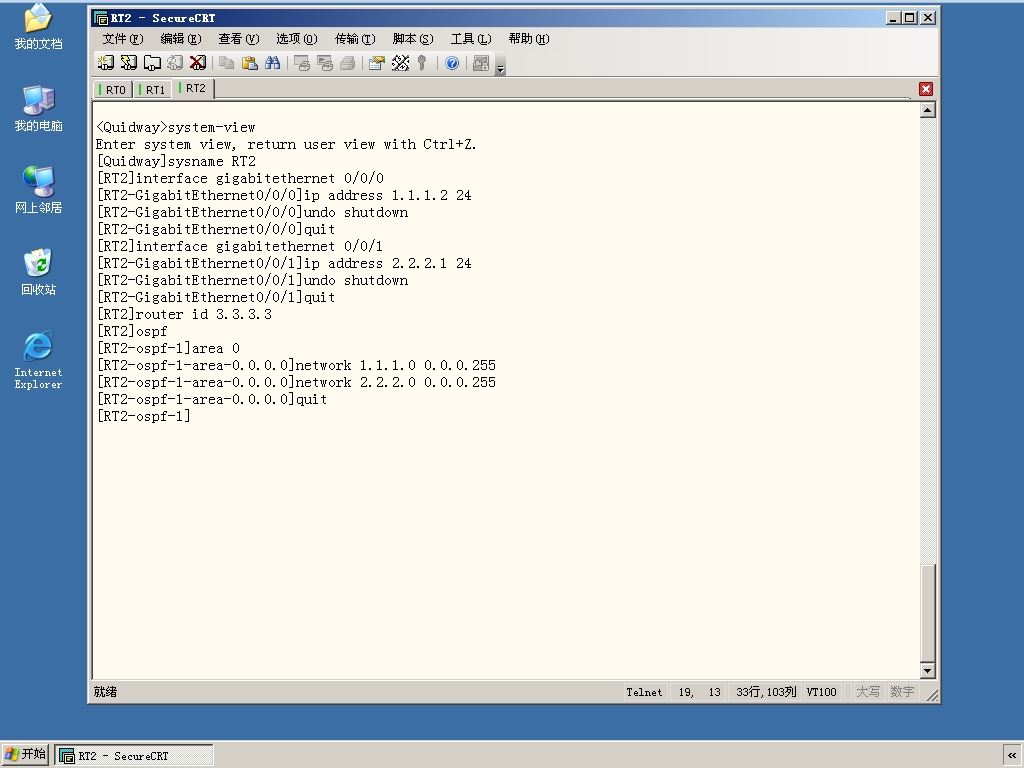
Task: Open Connect in Tab toolbar icon
Action: [x=152, y=63]
